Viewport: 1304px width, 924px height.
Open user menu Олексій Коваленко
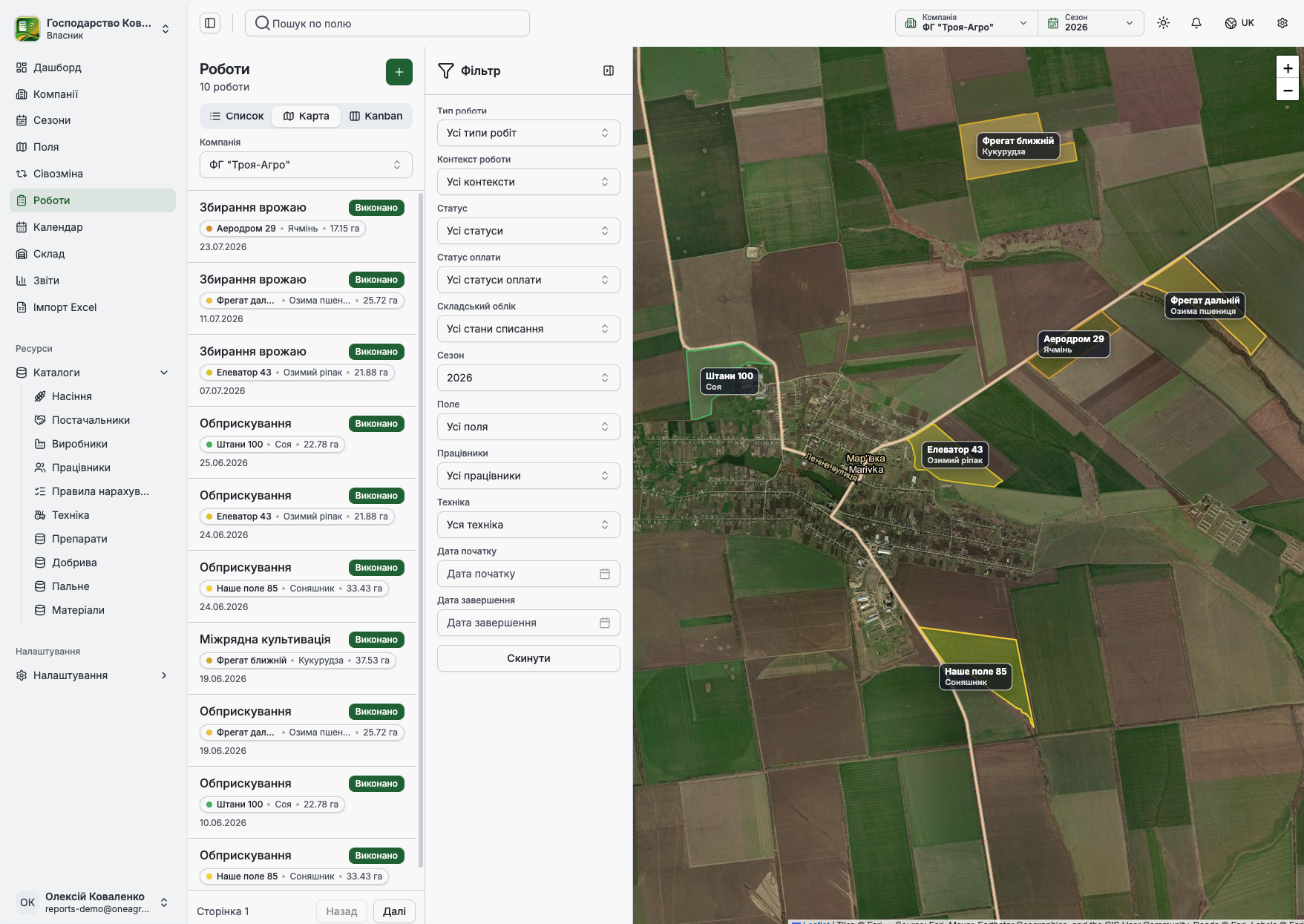(93, 902)
